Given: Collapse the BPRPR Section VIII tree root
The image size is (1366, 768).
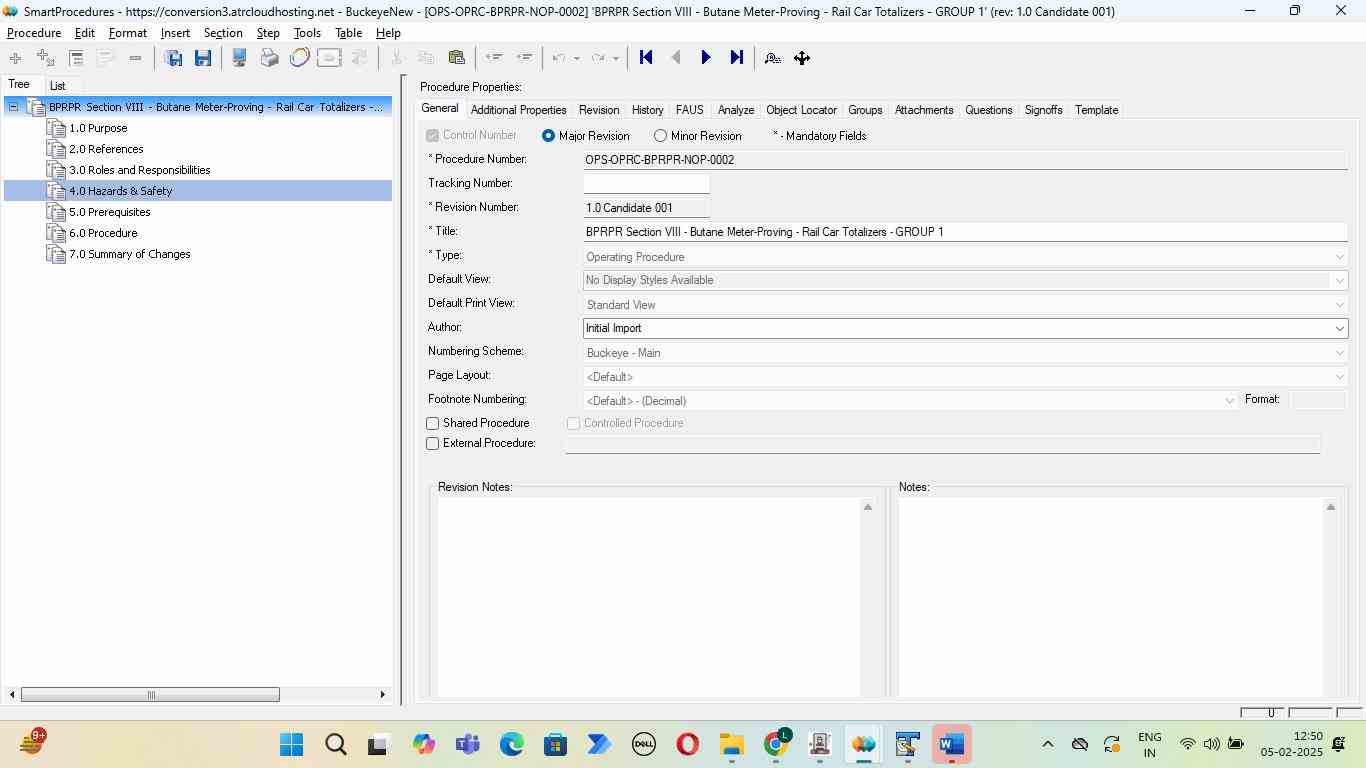Looking at the screenshot, I should (14, 107).
